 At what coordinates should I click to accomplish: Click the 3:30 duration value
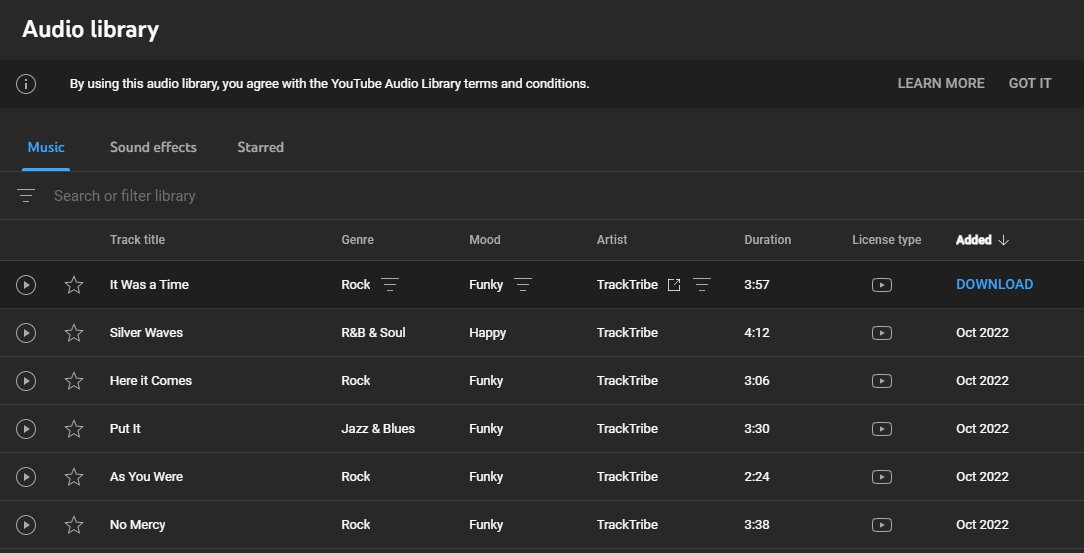pos(757,429)
